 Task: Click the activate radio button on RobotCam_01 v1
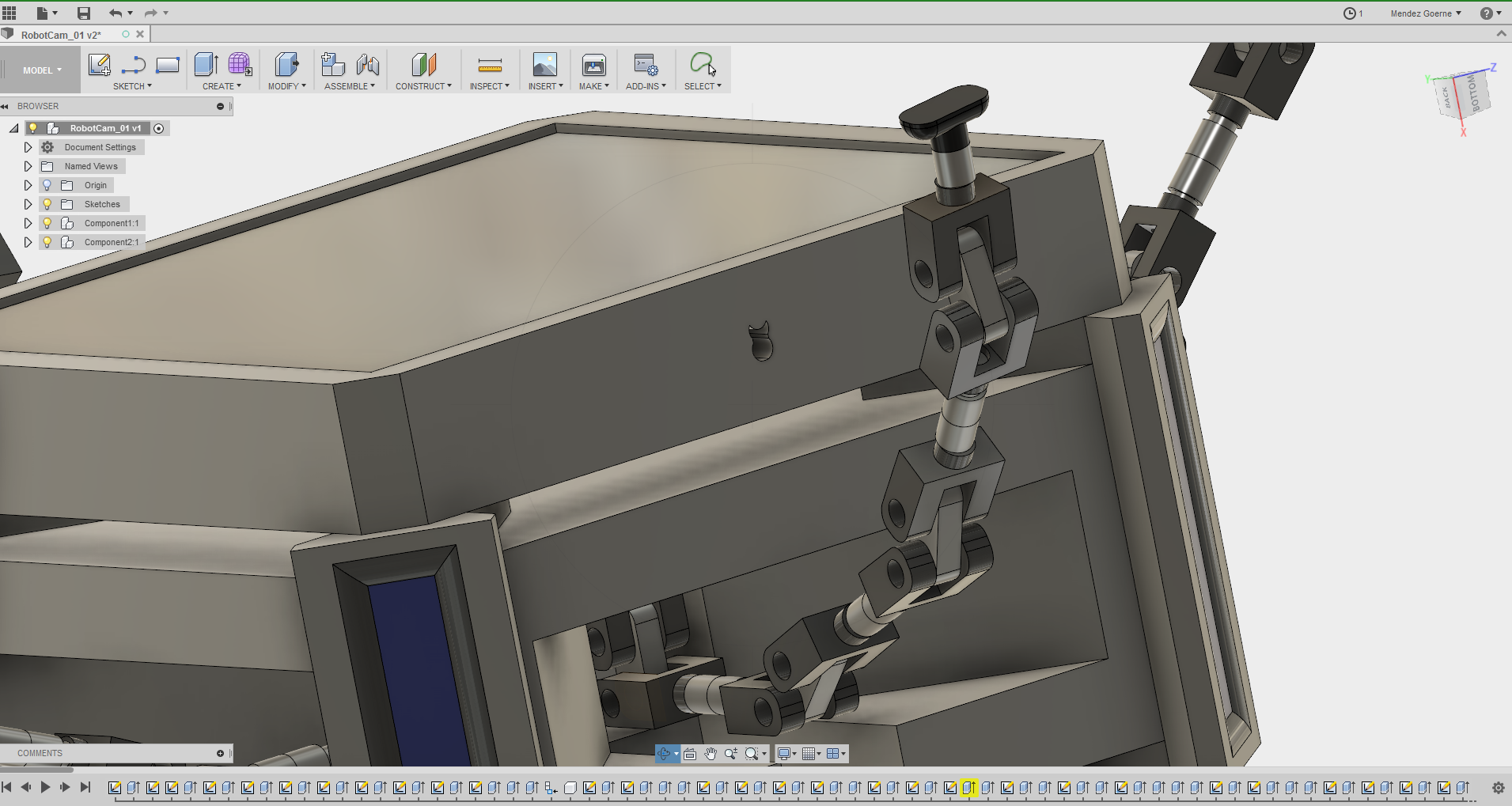point(159,128)
